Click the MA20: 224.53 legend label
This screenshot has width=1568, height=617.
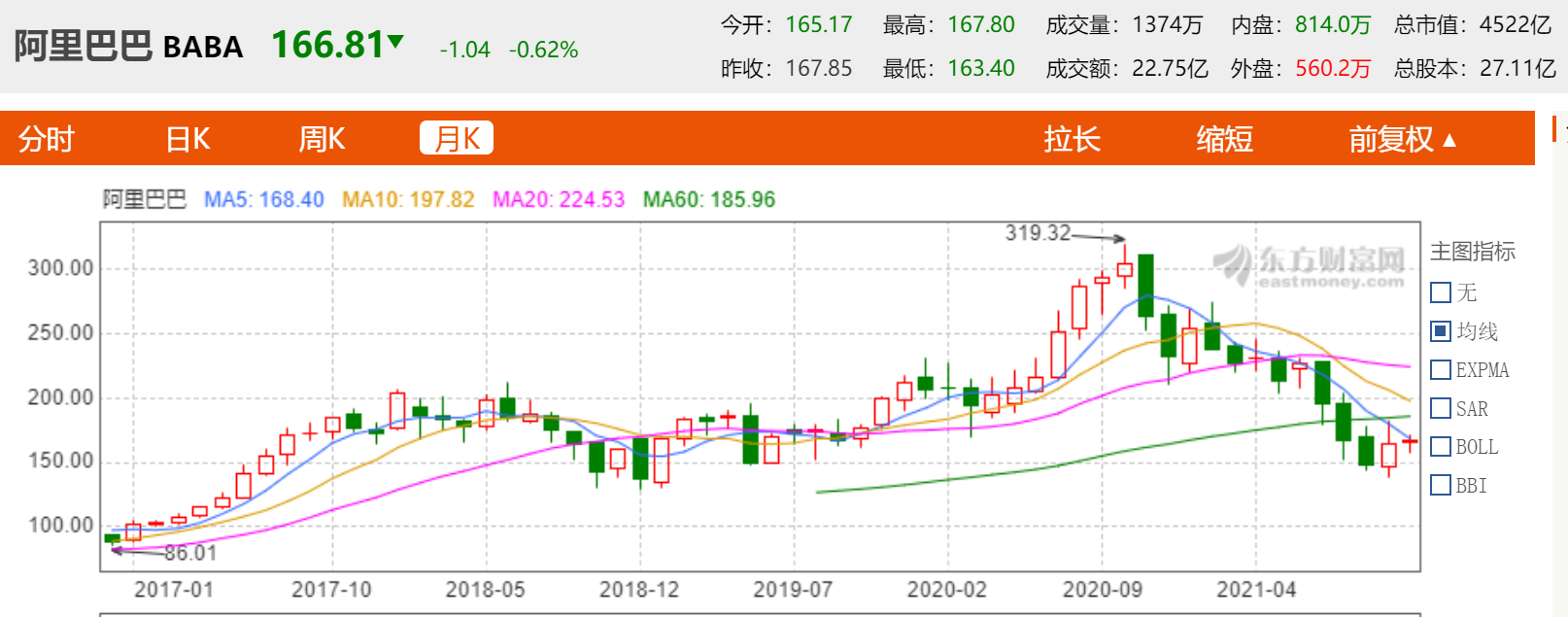tap(559, 199)
